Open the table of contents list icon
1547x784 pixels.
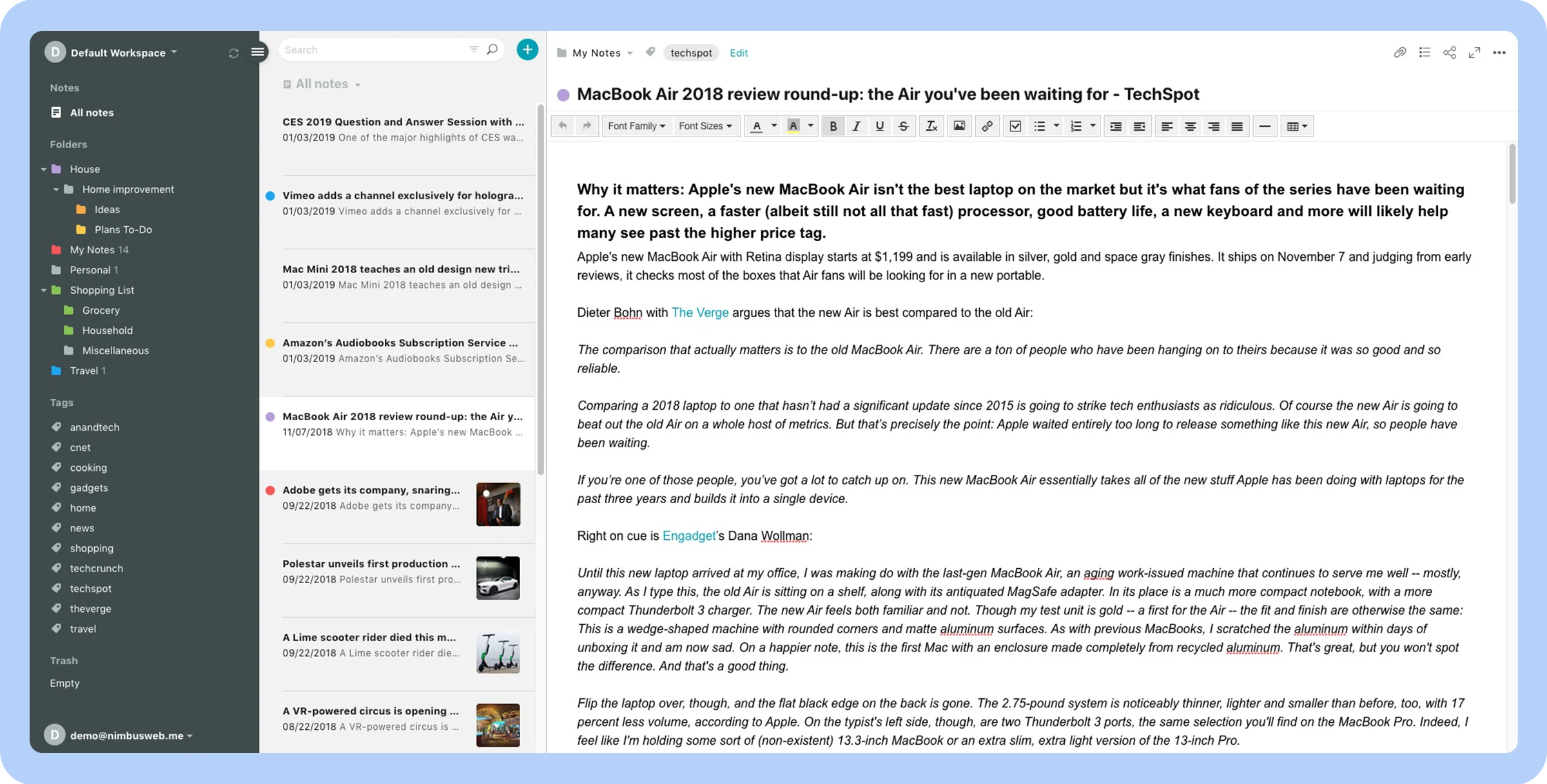tap(1425, 53)
